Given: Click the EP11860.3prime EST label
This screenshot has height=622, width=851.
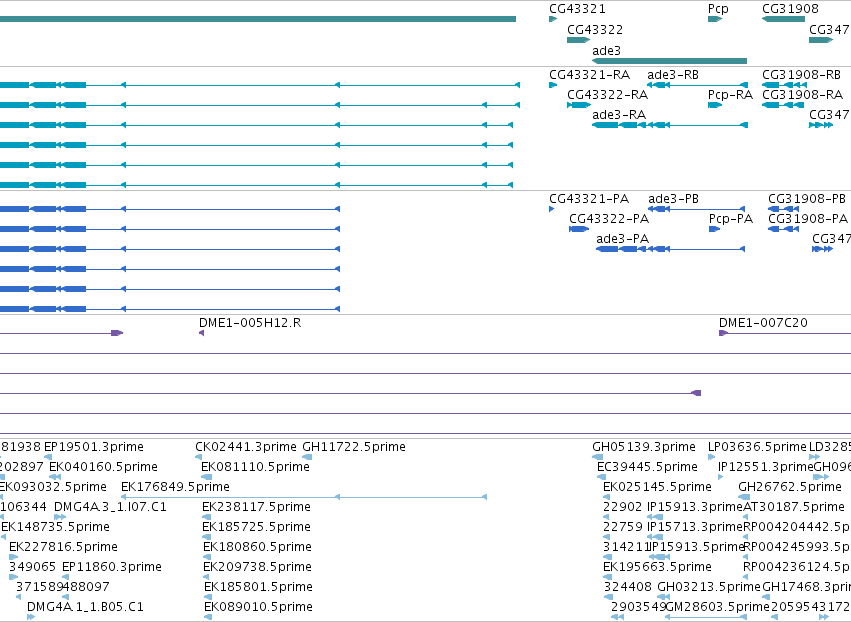Looking at the screenshot, I should pyautogui.click(x=112, y=568).
